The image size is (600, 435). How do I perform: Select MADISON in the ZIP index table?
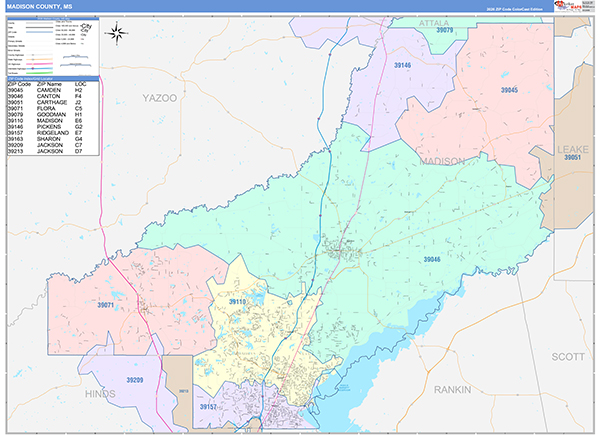49,121
